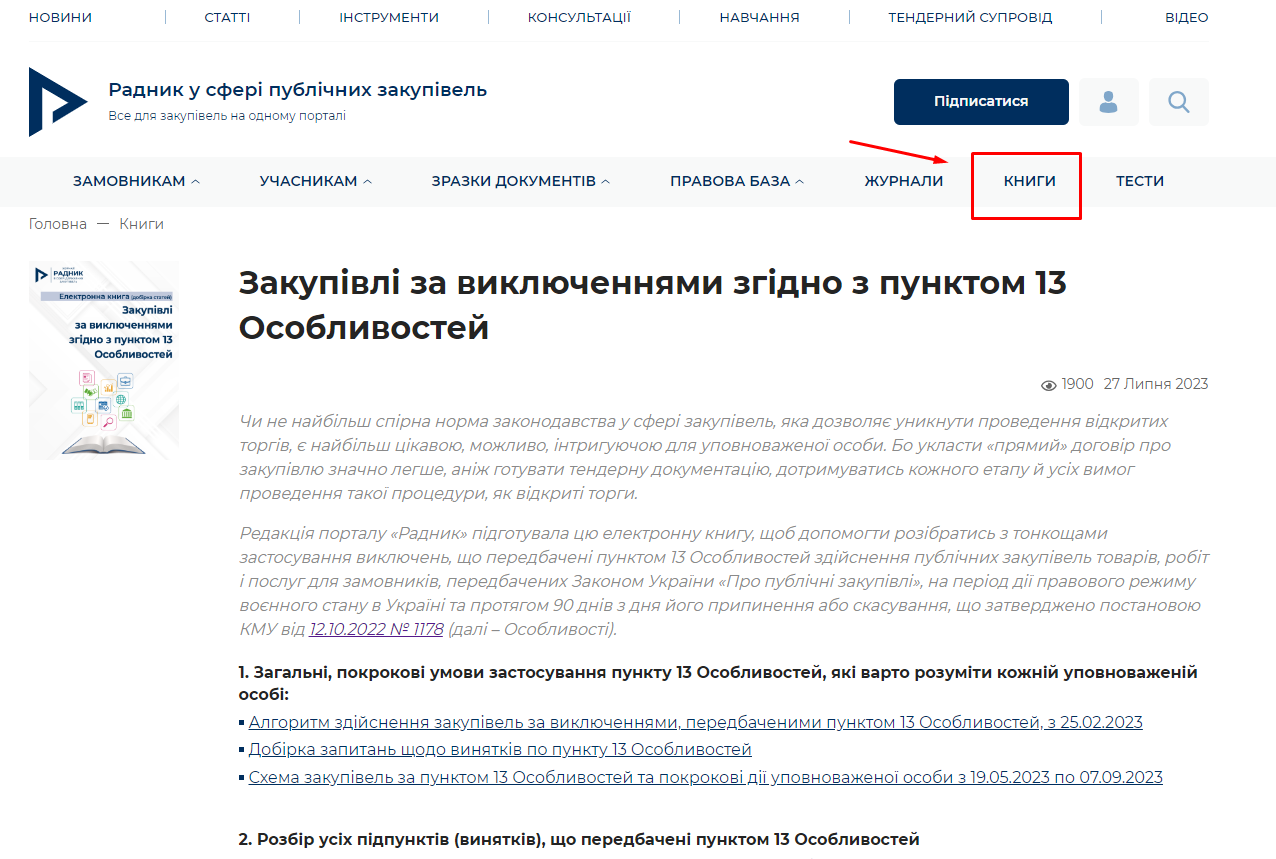This screenshot has width=1276, height=859.
Task: Go to the ТЕСТИ section
Action: (x=1140, y=182)
